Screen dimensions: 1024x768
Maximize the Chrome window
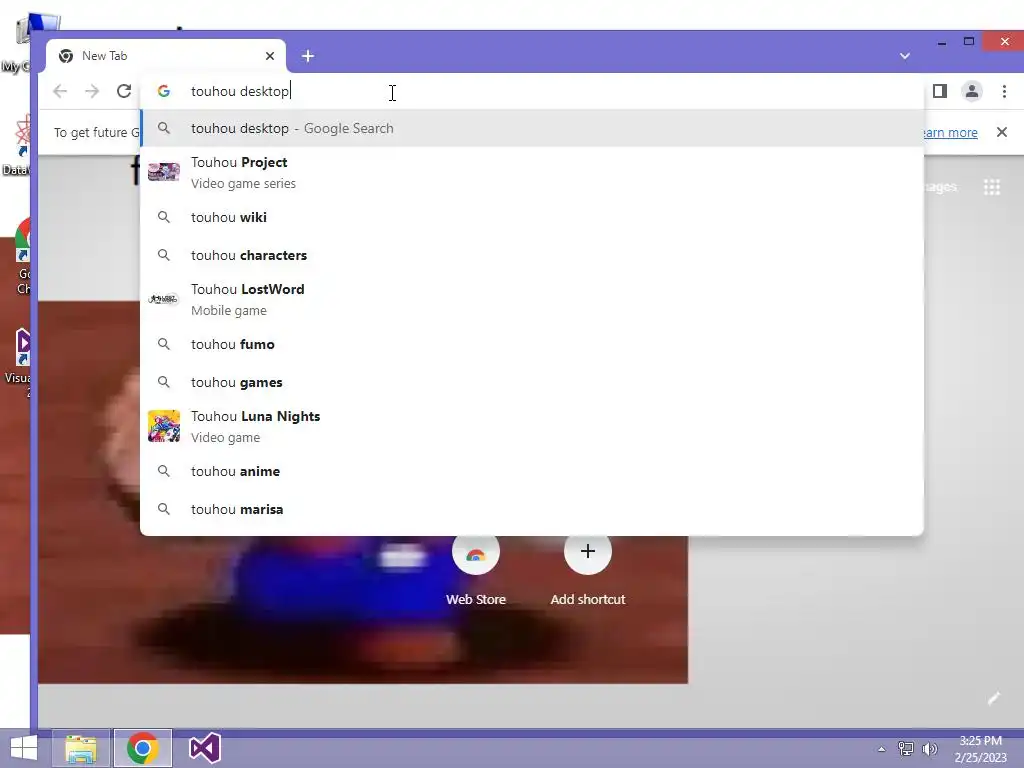tap(969, 42)
